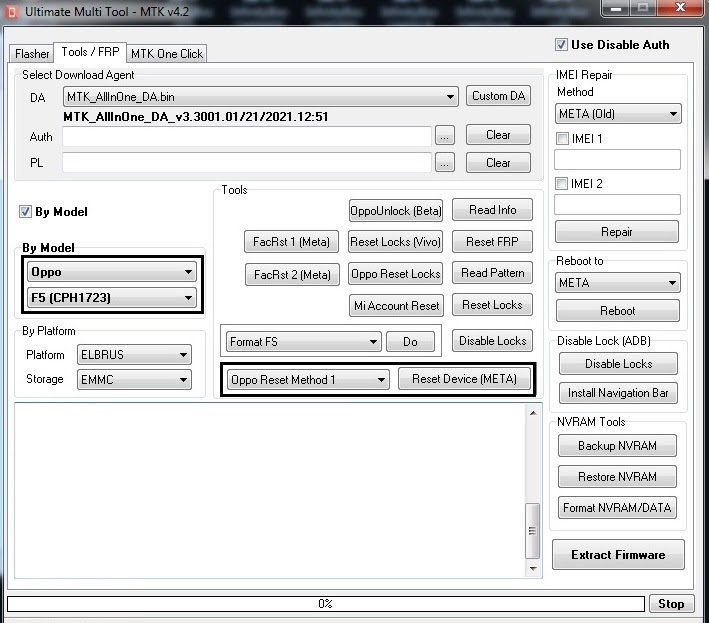Viewport: 709px width, 623px height.
Task: Click the Custom DA button
Action: coord(498,96)
